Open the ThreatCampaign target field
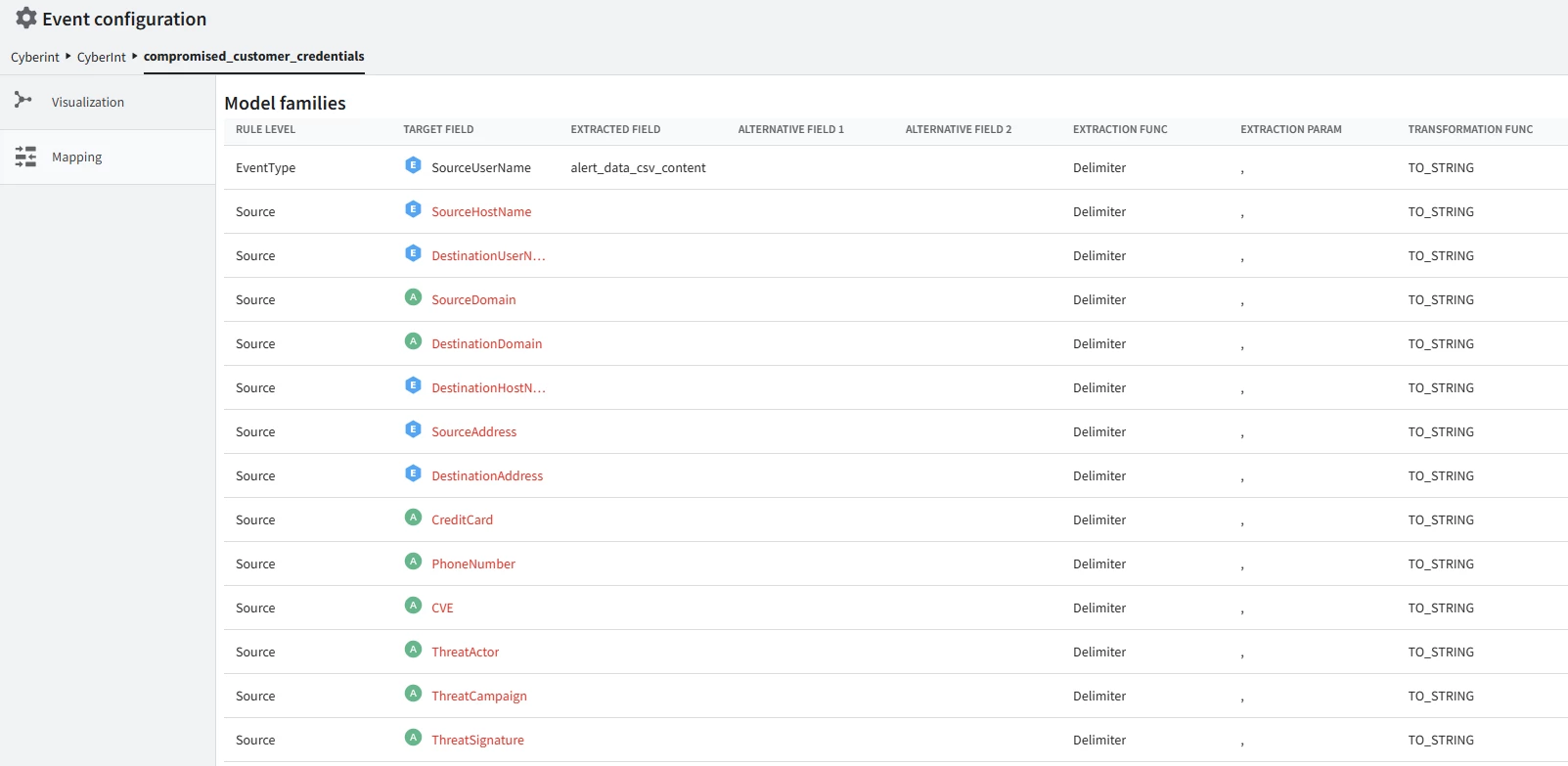 [x=479, y=697]
